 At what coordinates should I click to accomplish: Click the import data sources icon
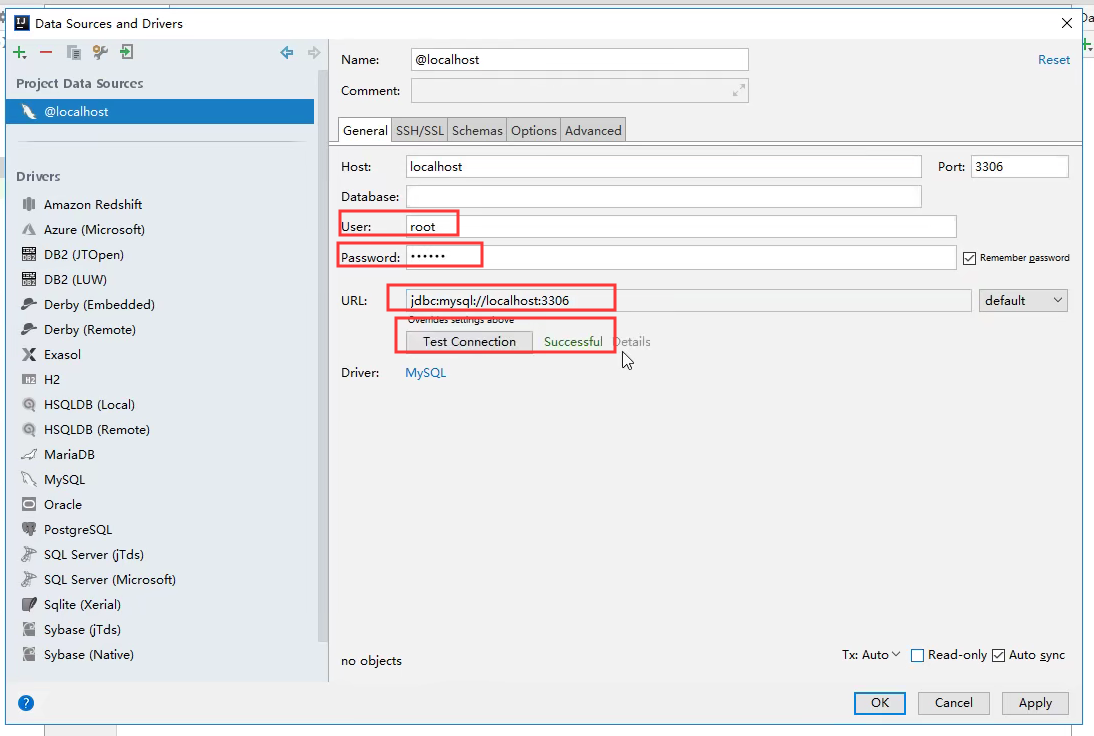click(x=126, y=52)
